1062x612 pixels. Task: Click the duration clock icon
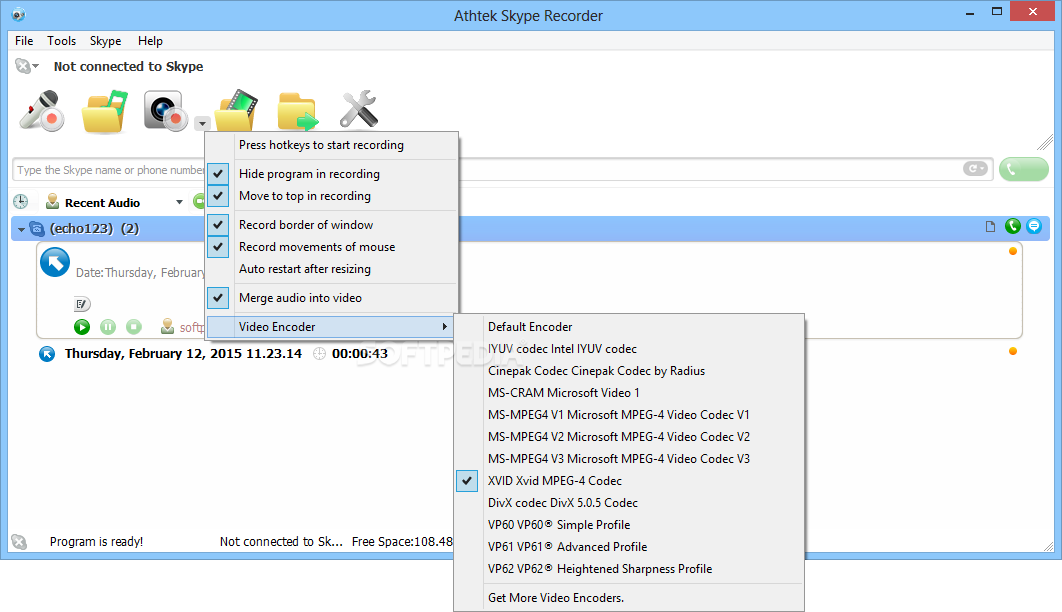click(320, 353)
